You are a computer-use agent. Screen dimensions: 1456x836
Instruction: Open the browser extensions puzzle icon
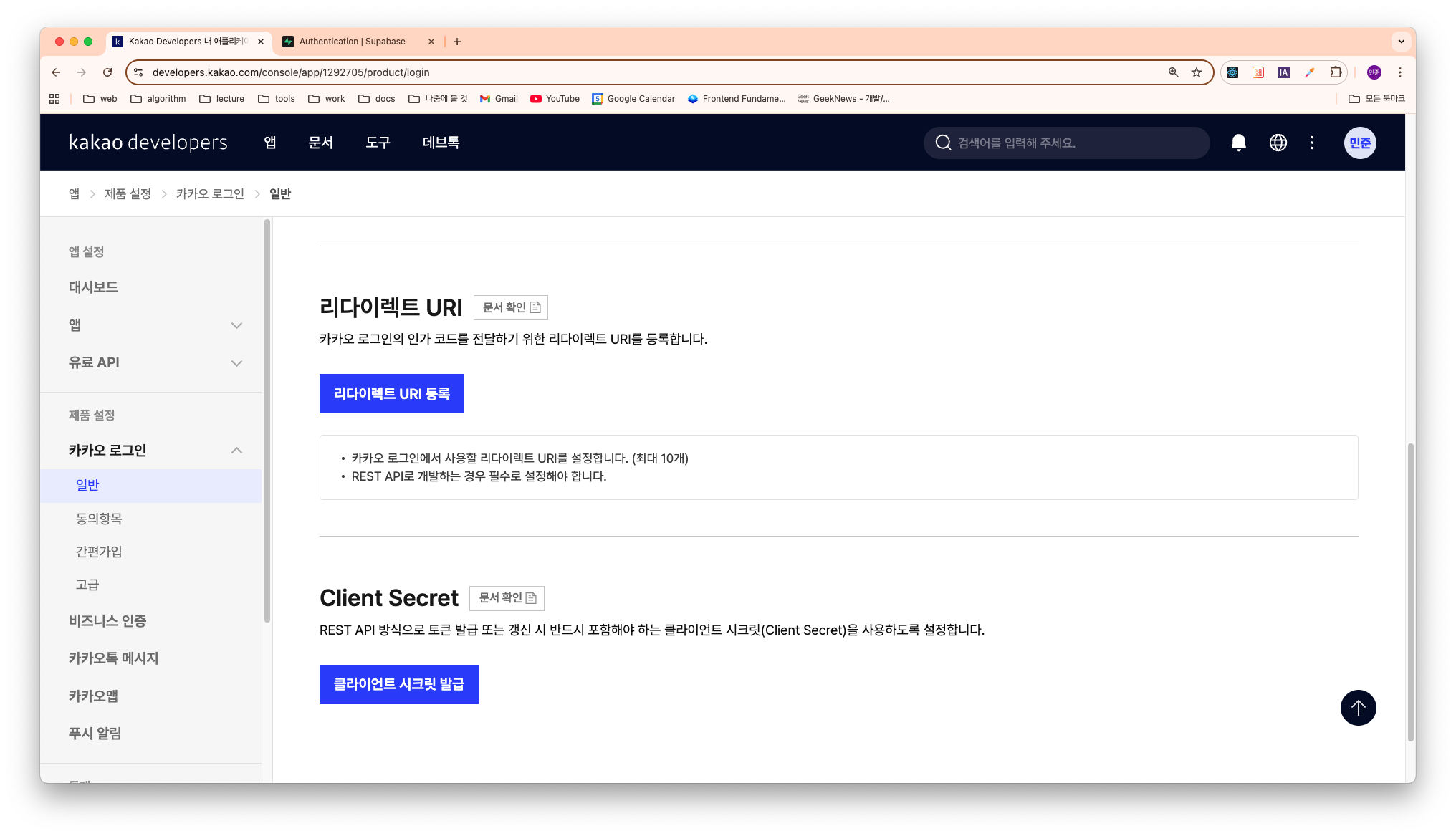coord(1336,72)
